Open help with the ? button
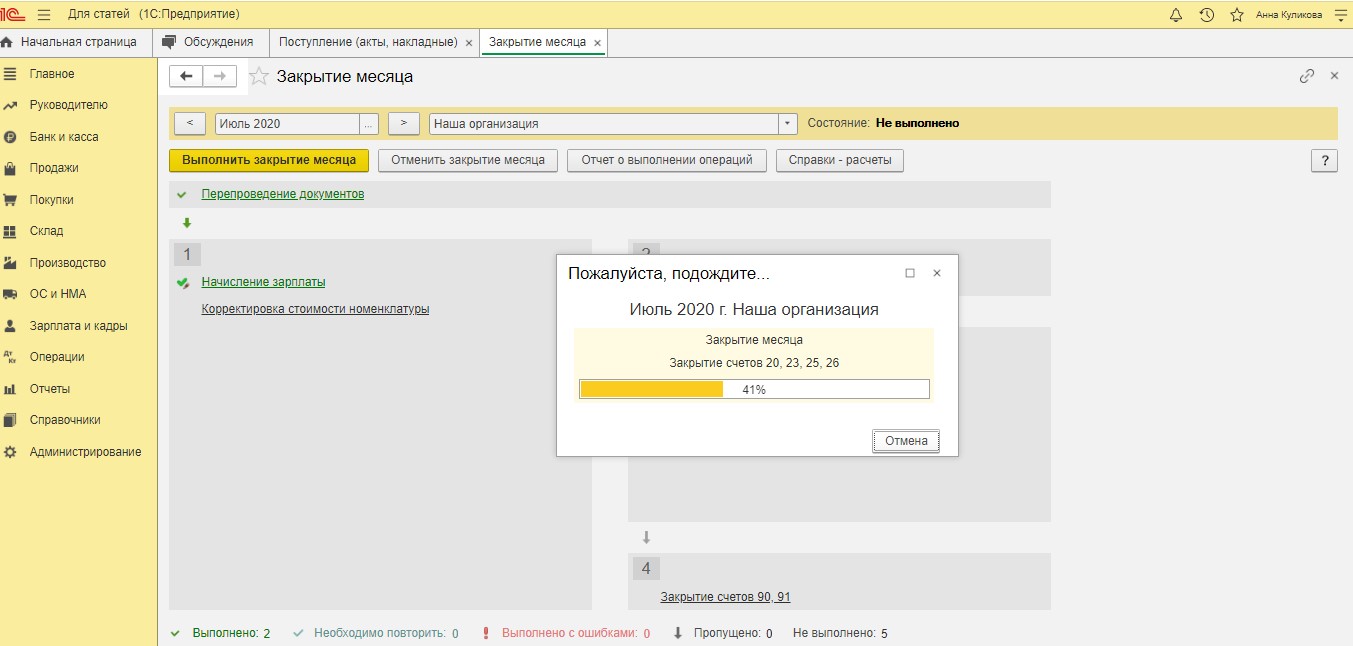The width and height of the screenshot is (1353, 646). tap(1324, 161)
